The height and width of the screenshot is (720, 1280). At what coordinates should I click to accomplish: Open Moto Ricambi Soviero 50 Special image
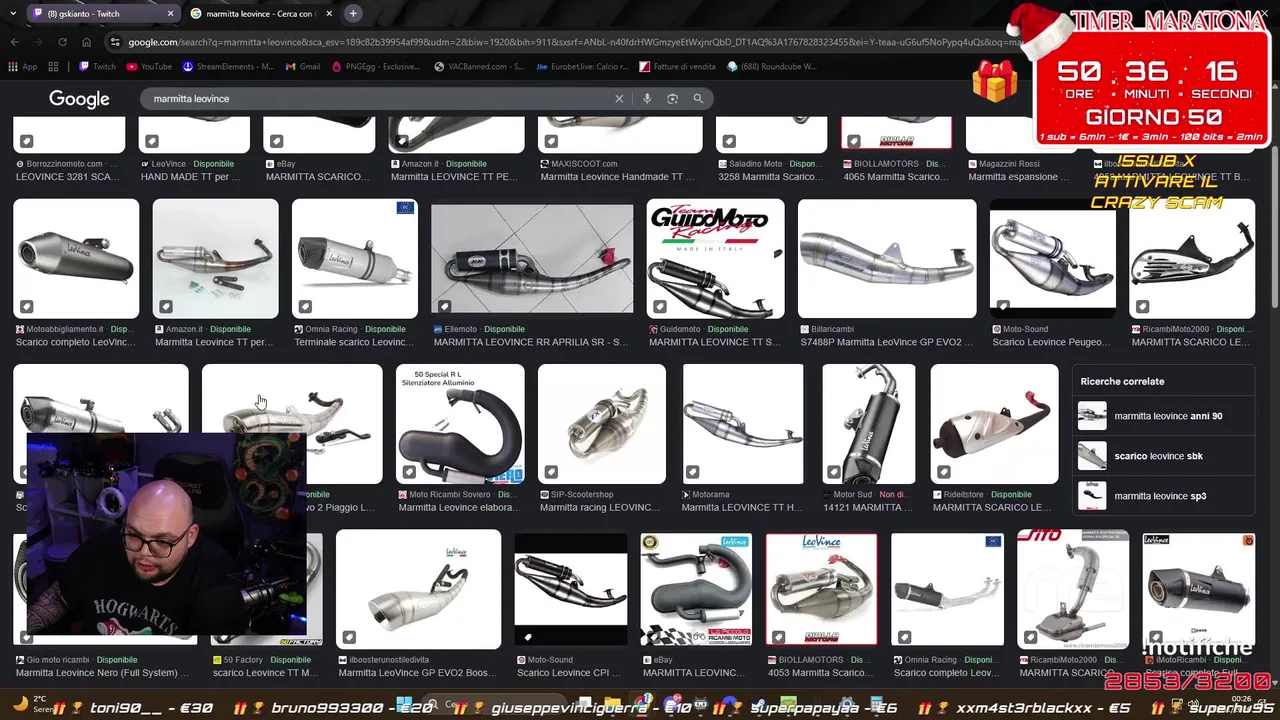(x=460, y=424)
